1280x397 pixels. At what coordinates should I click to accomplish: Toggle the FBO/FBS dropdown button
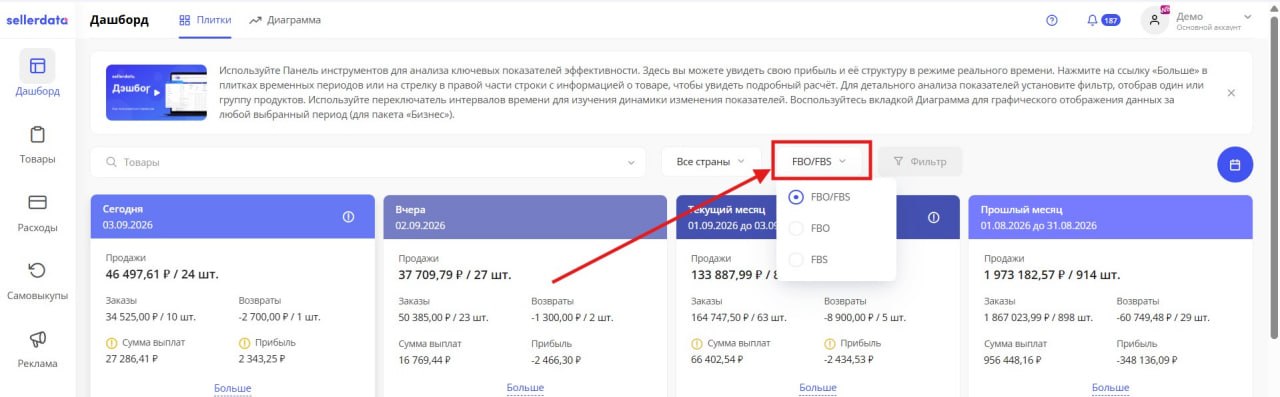tap(819, 161)
